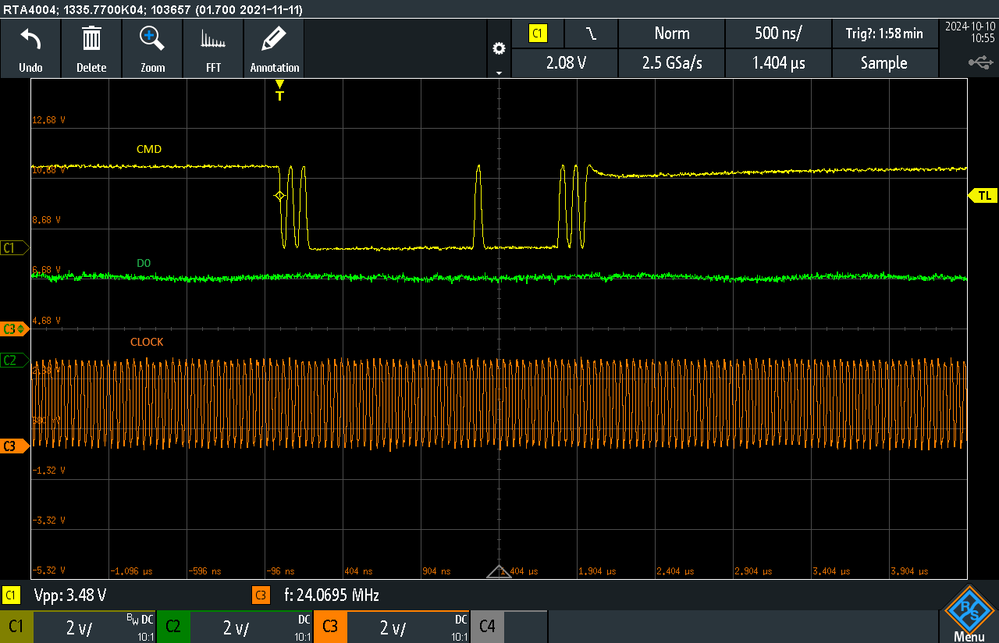Screen dimensions: 999x643
Task: Open the R&S Menu button
Action: click(x=969, y=615)
